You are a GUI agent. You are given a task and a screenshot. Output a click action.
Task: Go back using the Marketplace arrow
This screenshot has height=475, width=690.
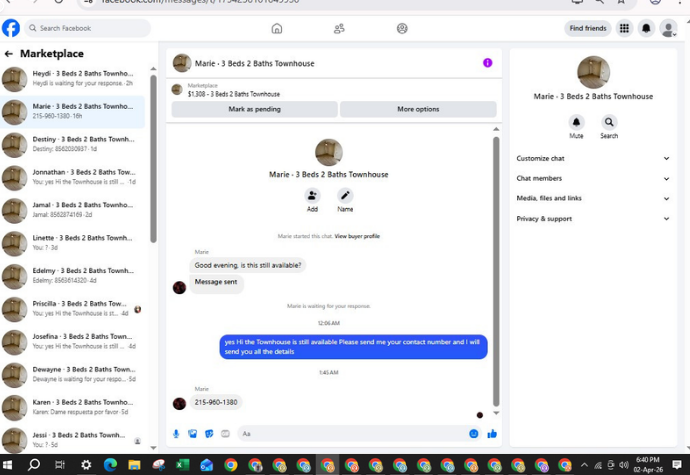[x=8, y=54]
